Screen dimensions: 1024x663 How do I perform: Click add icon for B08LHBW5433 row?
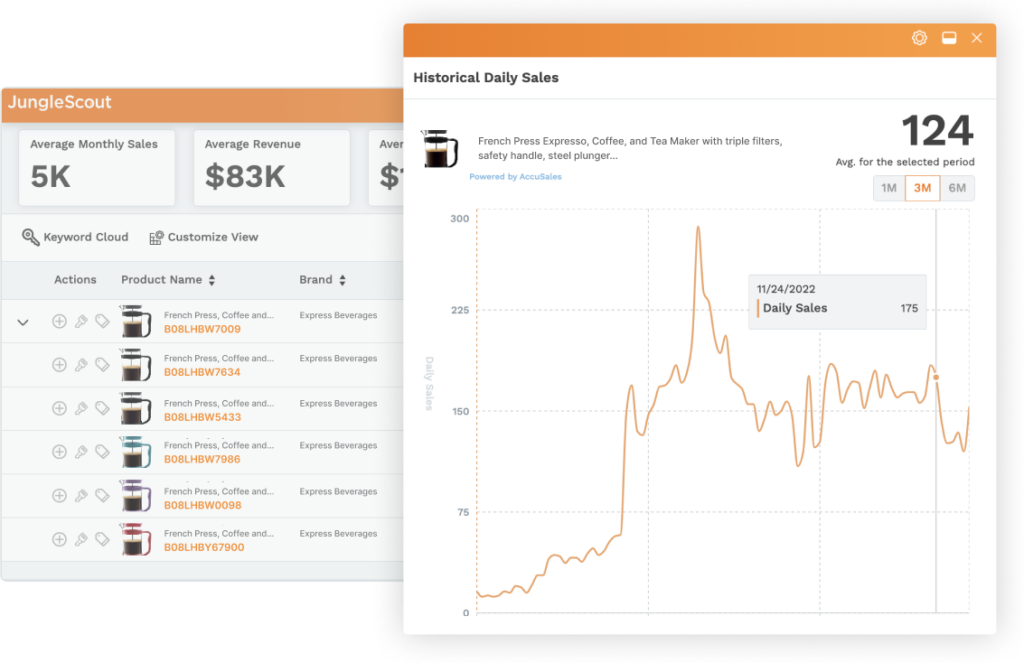(59, 408)
